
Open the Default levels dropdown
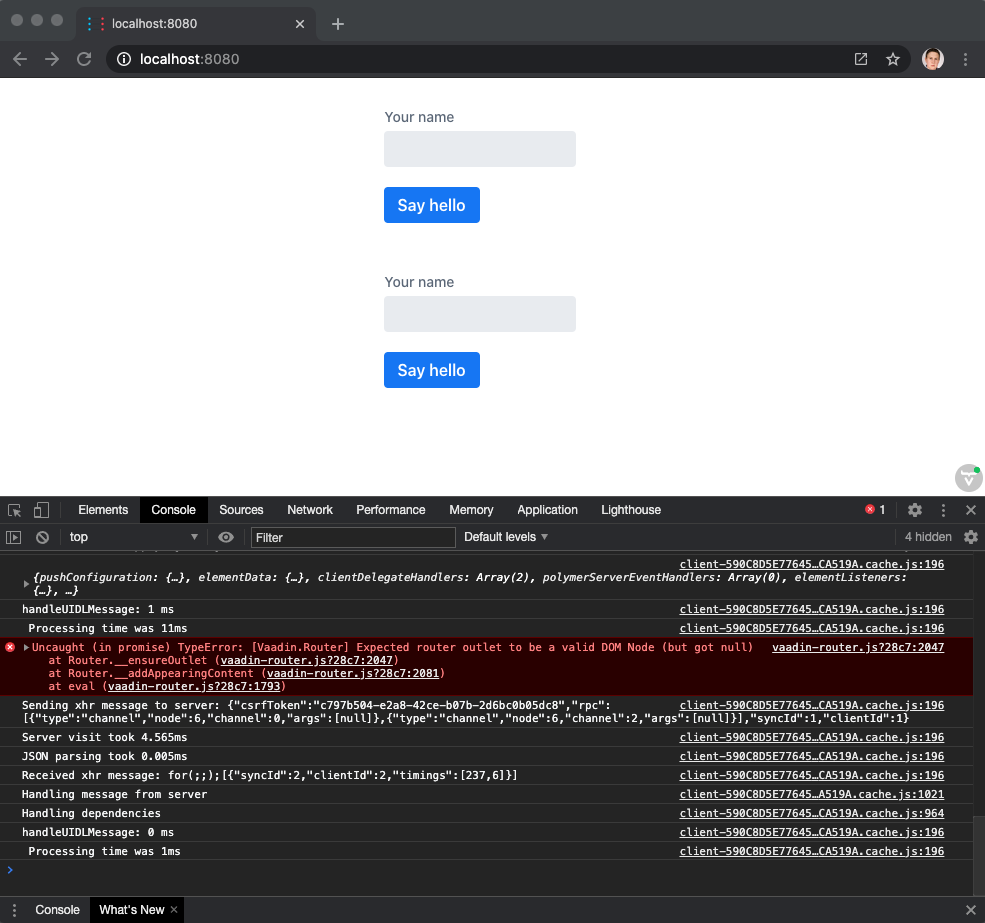point(506,537)
